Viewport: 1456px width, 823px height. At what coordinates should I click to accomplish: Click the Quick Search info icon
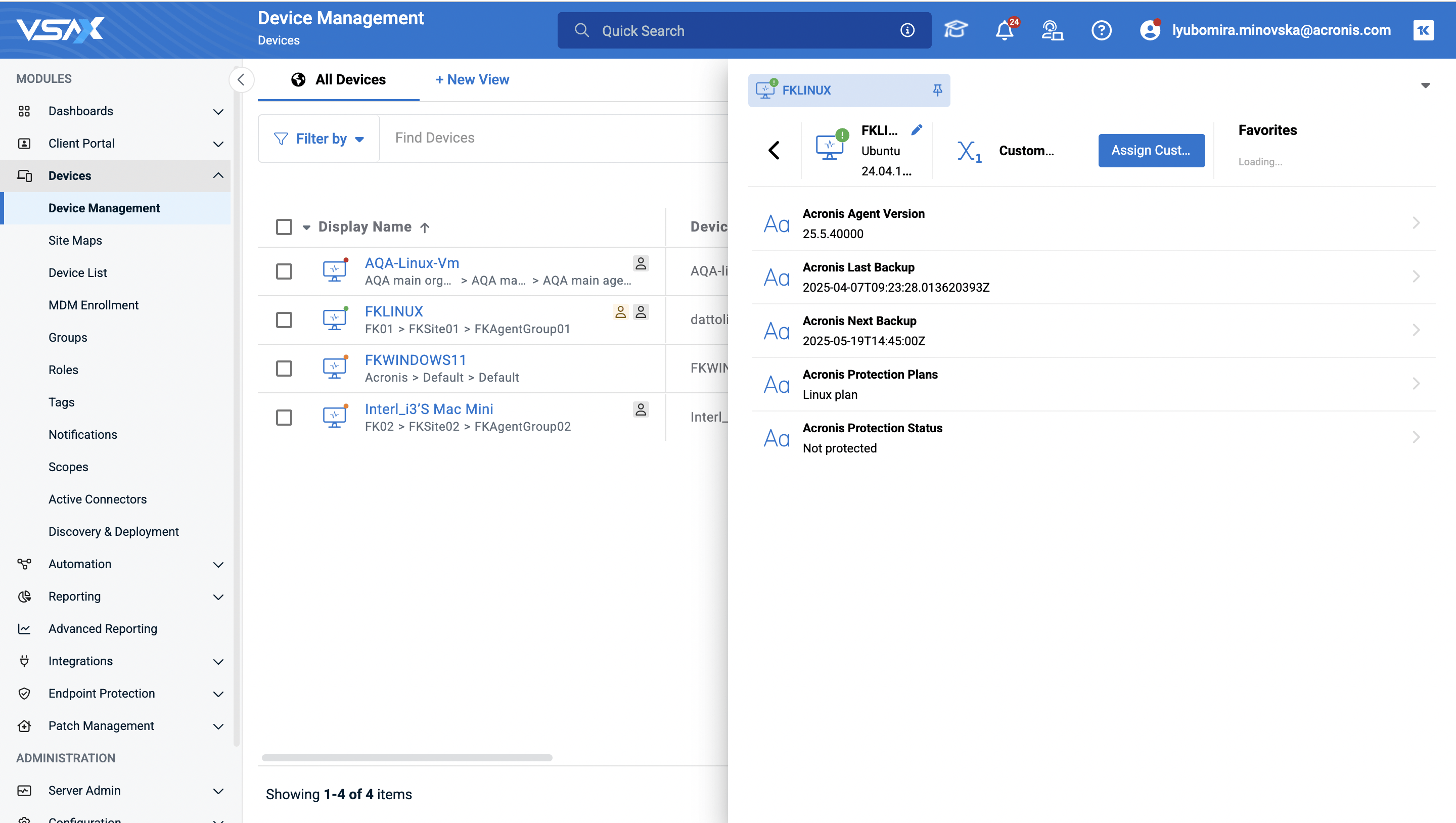pos(907,30)
